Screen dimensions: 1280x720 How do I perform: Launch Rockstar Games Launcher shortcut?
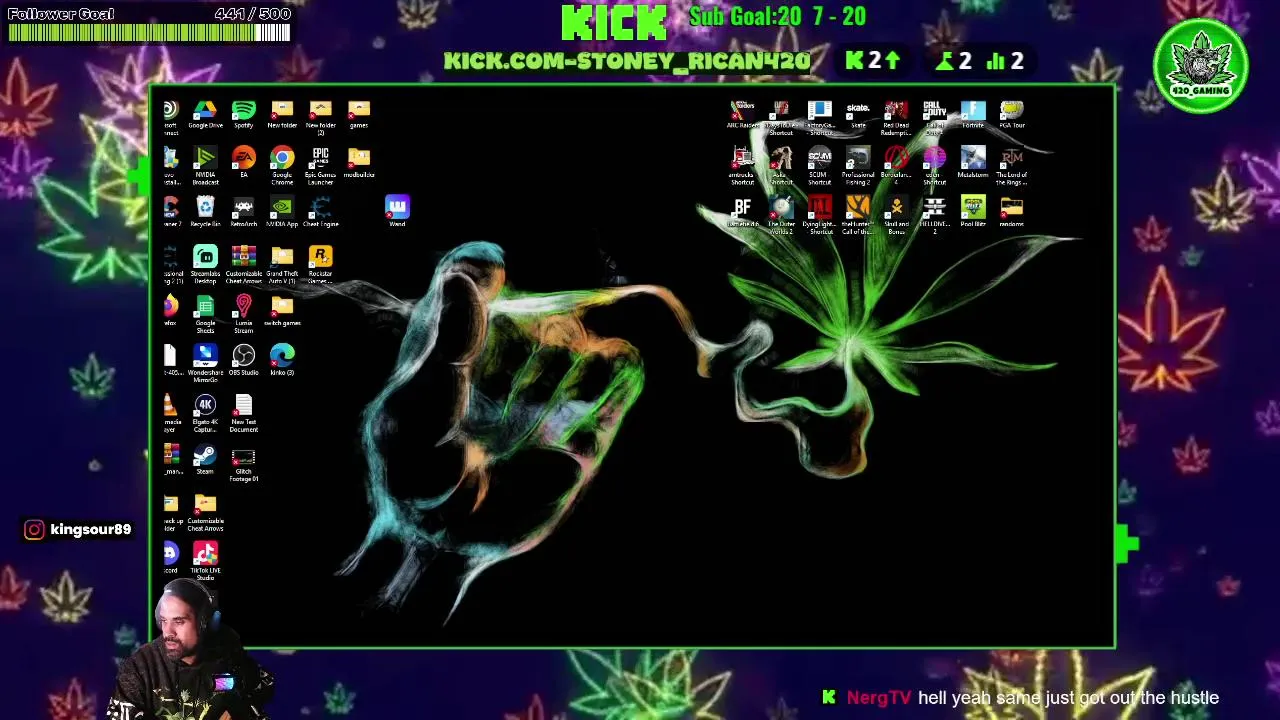tap(320, 265)
